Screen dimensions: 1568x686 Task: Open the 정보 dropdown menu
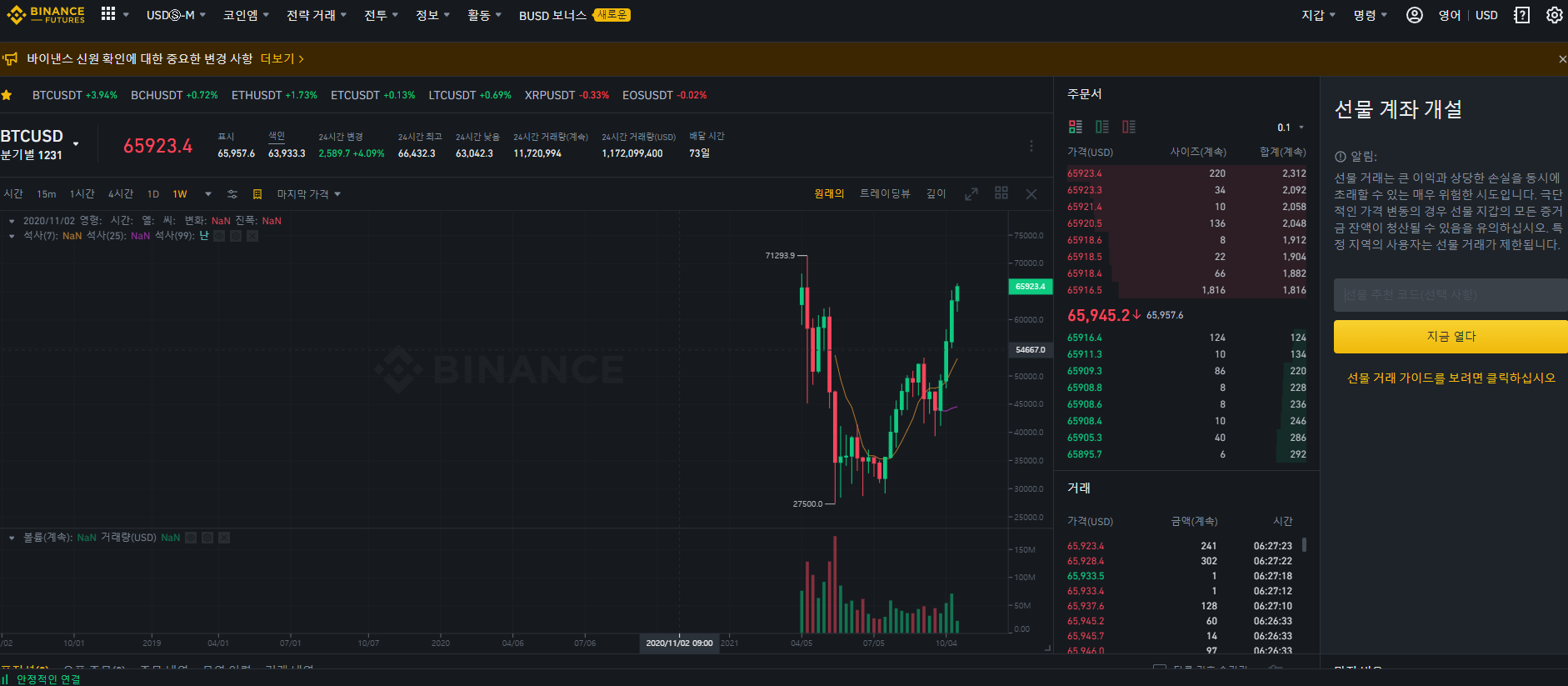coord(432,15)
